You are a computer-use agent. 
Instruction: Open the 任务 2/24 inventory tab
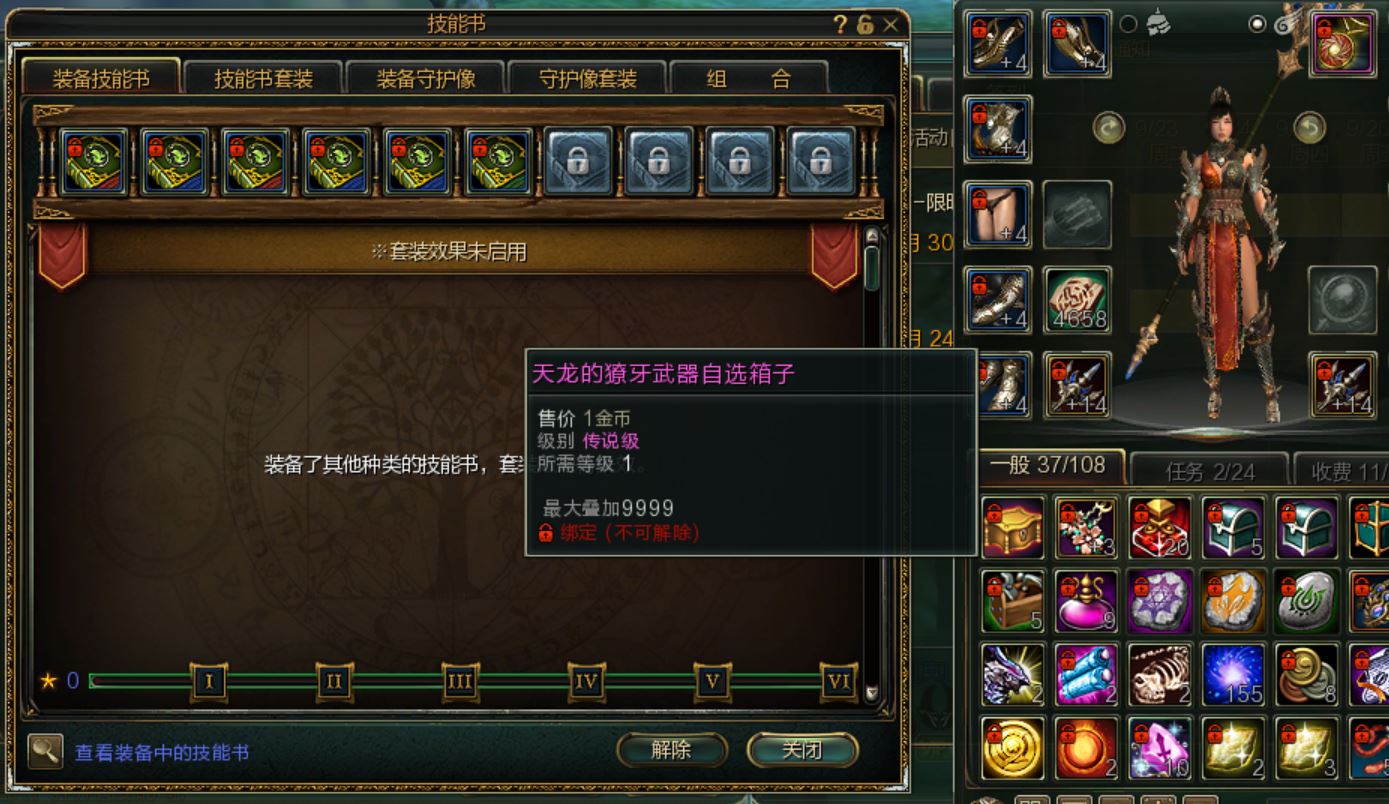pyautogui.click(x=1210, y=470)
